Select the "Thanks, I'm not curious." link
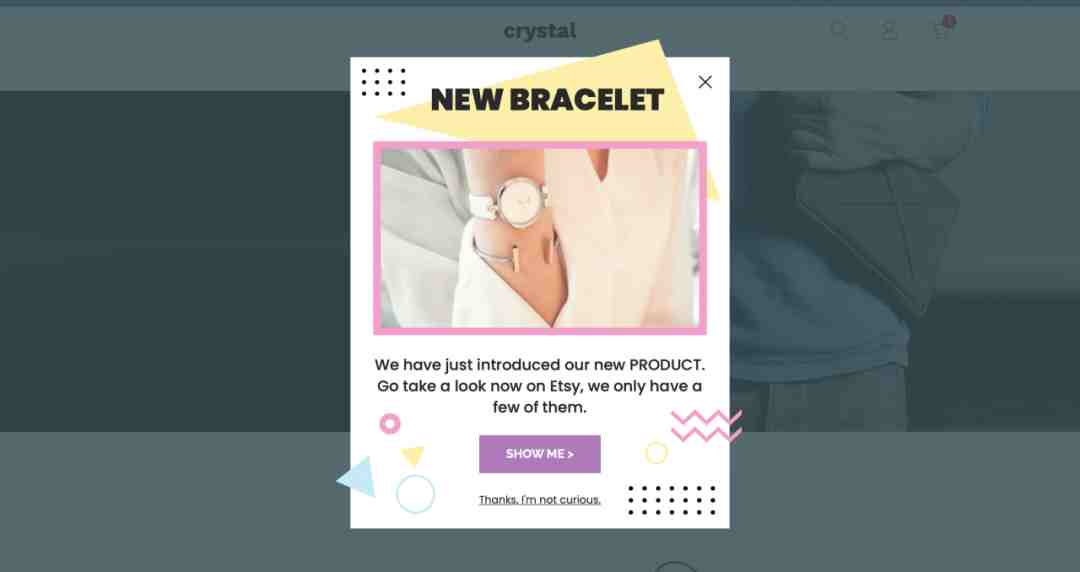The width and height of the screenshot is (1080, 572). (539, 500)
